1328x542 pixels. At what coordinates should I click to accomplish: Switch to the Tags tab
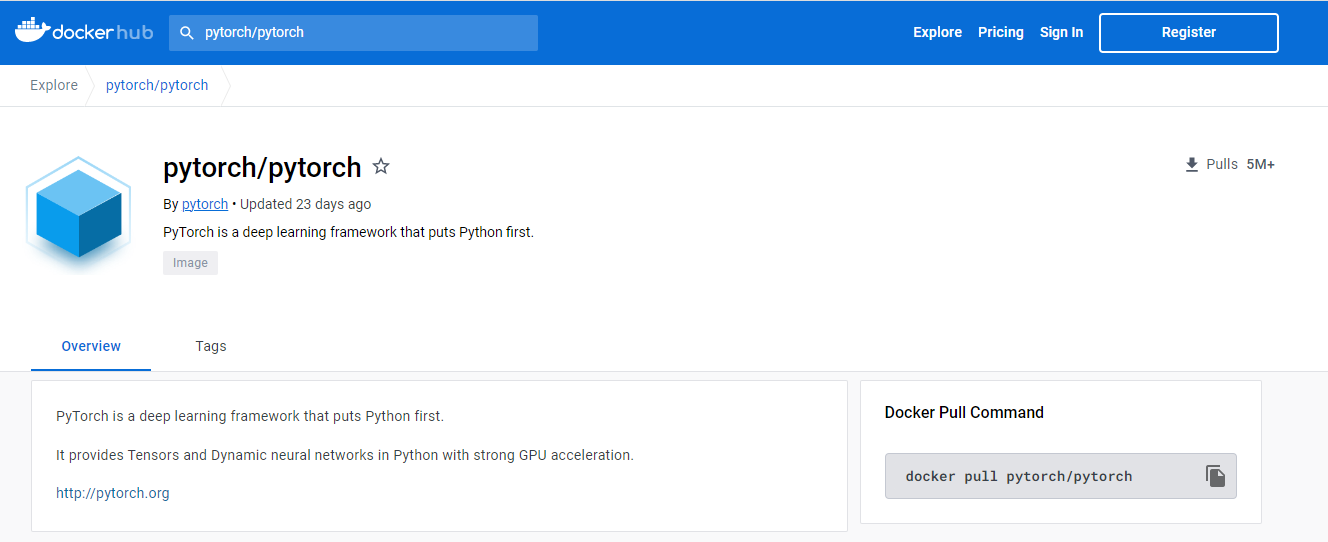[x=211, y=346]
